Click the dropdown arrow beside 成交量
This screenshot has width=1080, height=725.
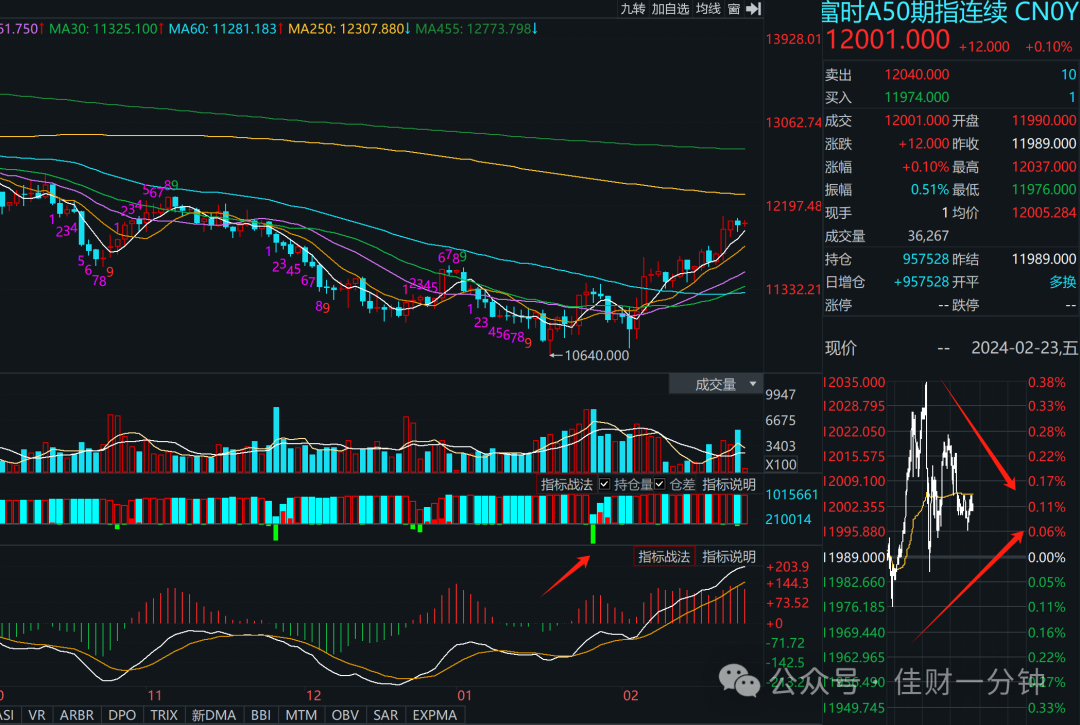point(753,384)
